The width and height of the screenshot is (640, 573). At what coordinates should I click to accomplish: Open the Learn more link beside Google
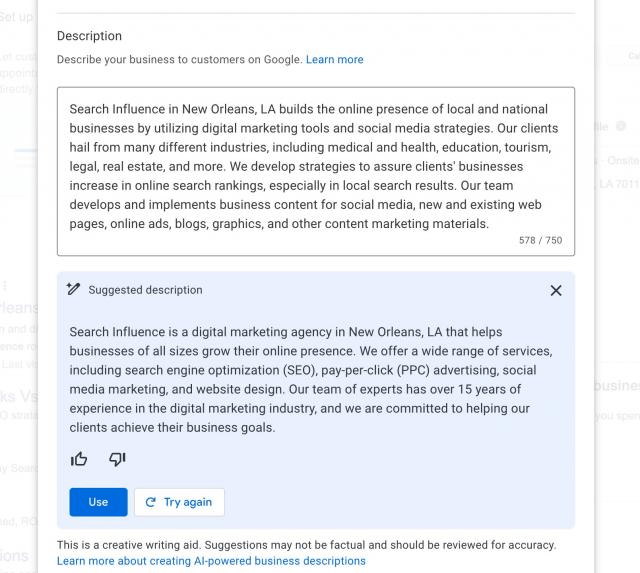(335, 59)
